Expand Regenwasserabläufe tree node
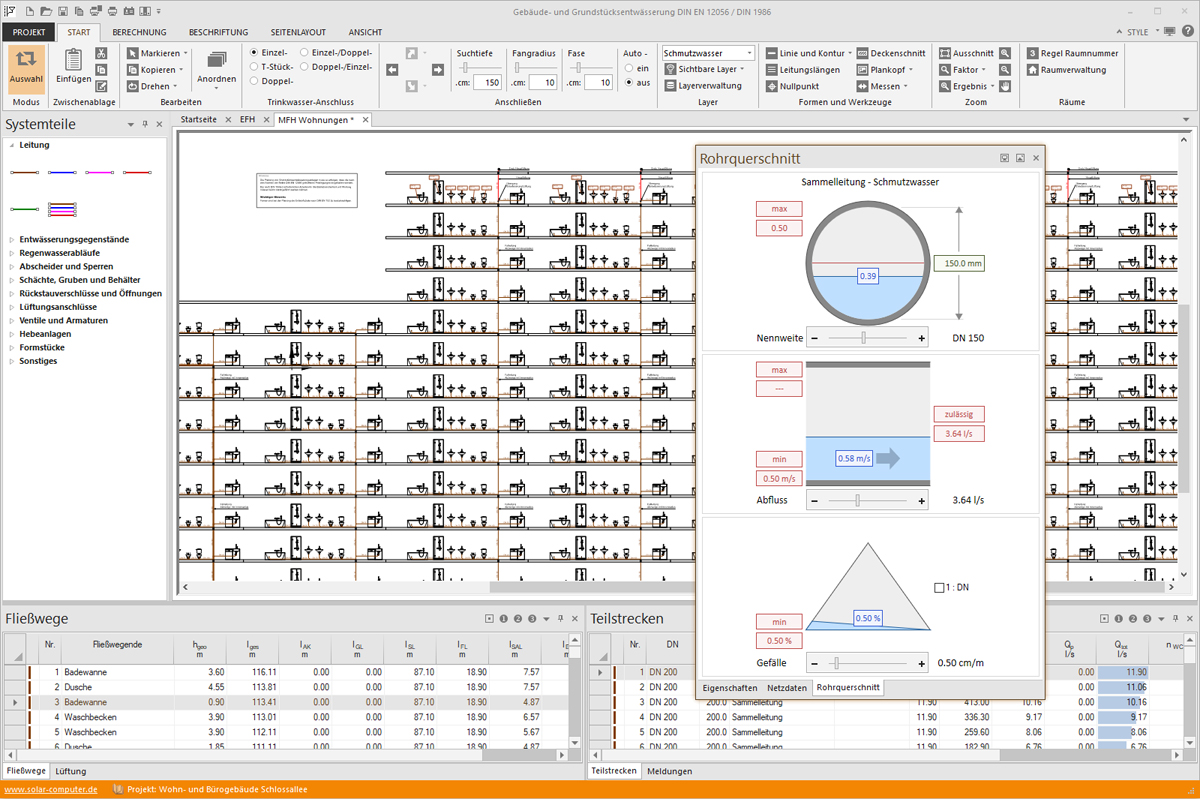The width and height of the screenshot is (1200, 799). click(12, 253)
